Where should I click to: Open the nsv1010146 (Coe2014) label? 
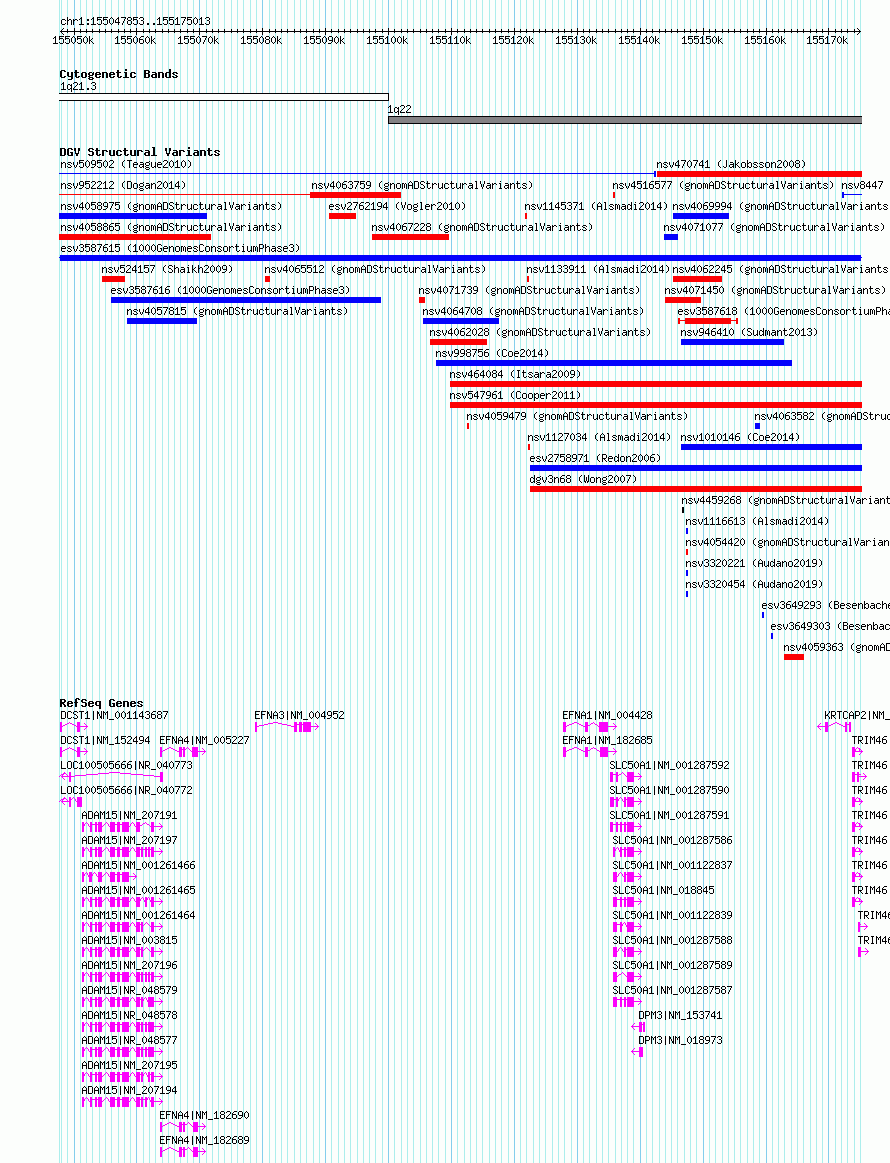tap(740, 437)
